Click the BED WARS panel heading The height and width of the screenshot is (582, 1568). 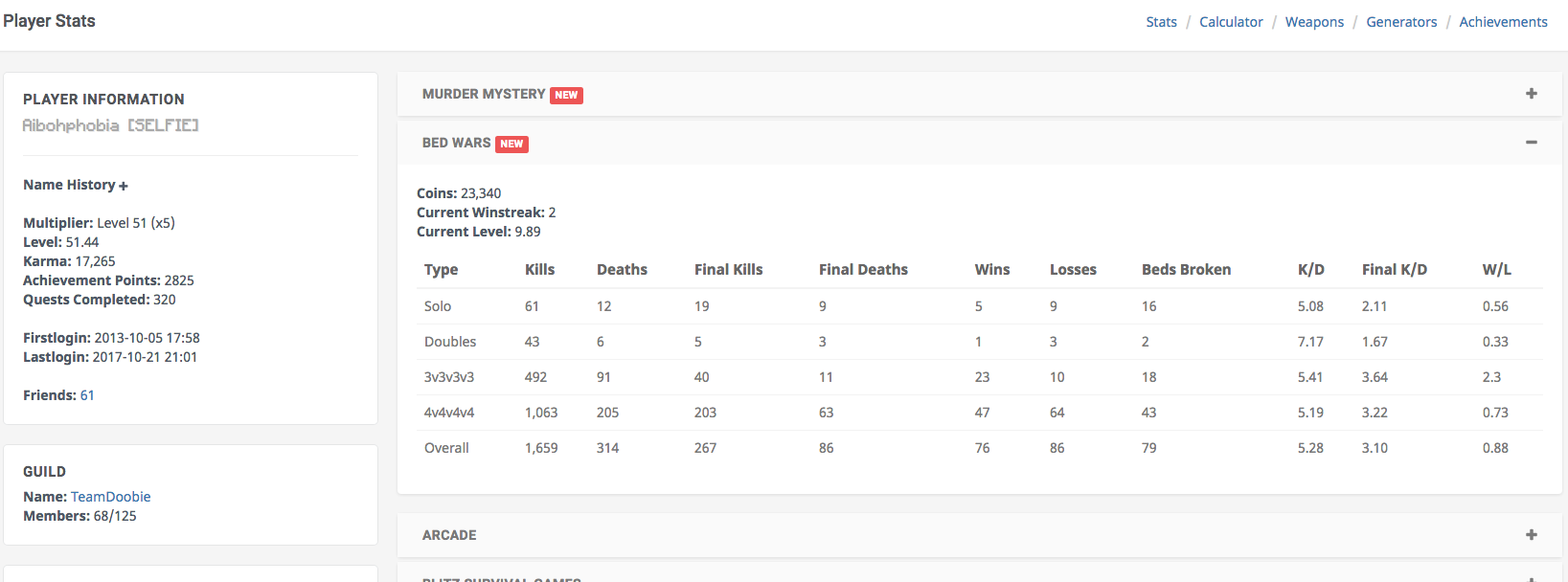[456, 143]
